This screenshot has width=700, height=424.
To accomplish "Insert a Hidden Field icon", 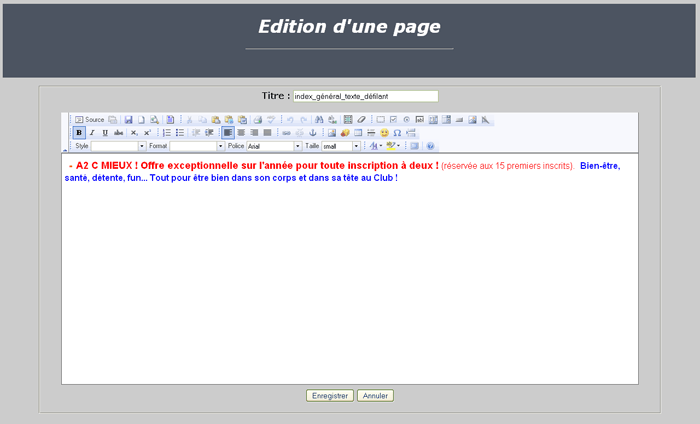I will tap(485, 120).
